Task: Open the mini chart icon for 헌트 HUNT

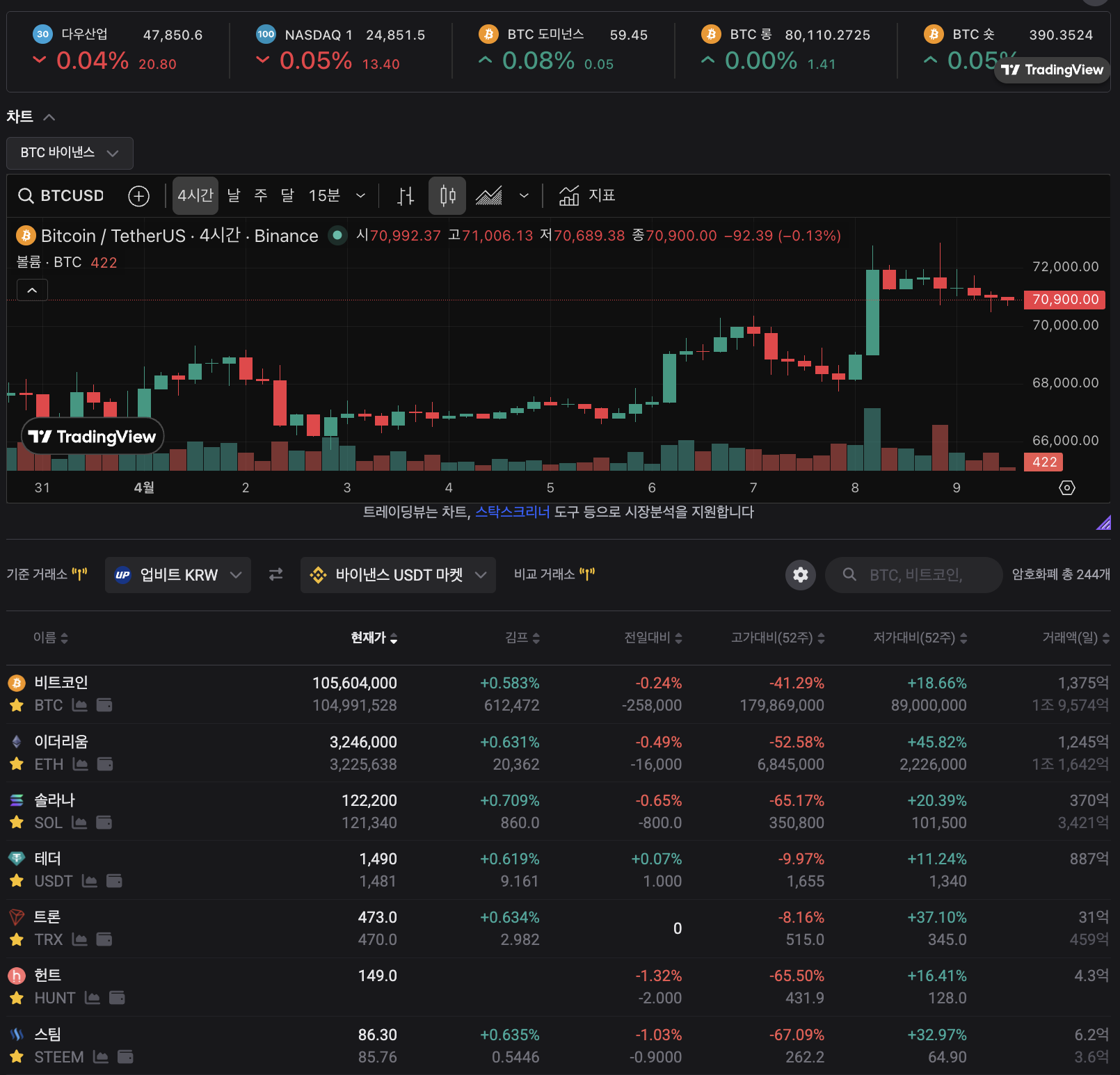Action: [x=93, y=998]
